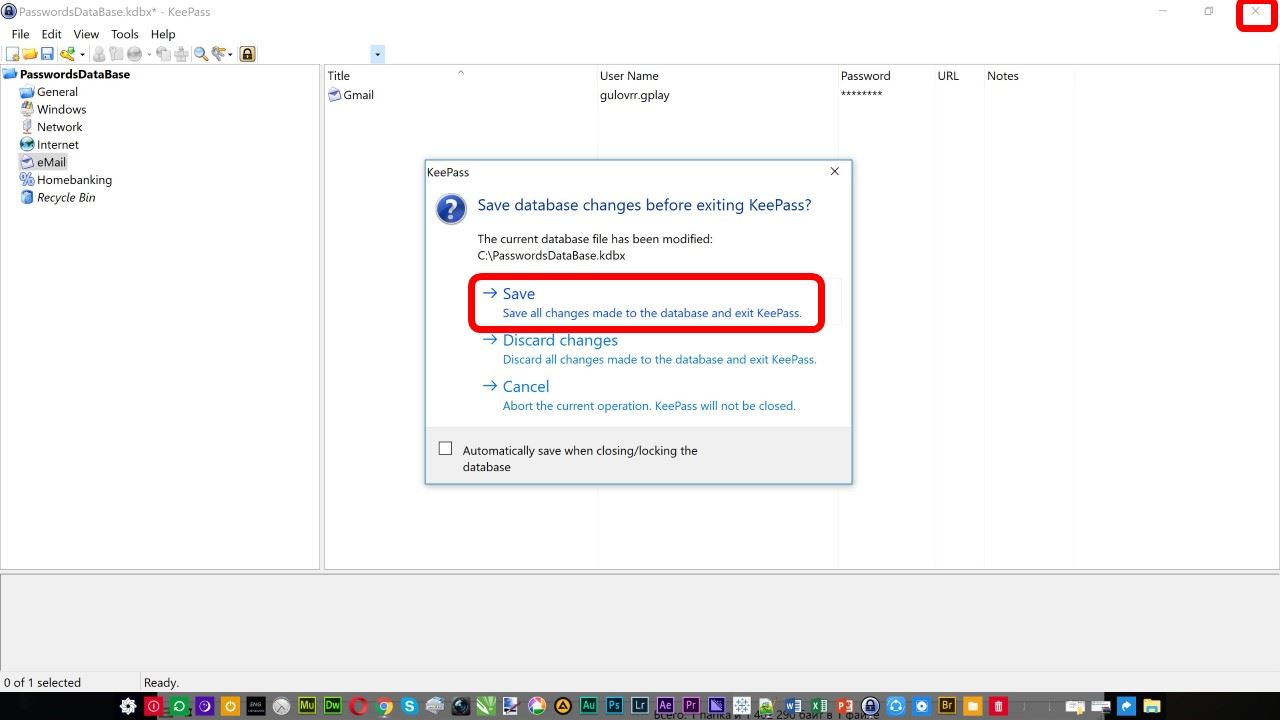Open the quick search dropdown arrow
The height and width of the screenshot is (720, 1280).
377,54
